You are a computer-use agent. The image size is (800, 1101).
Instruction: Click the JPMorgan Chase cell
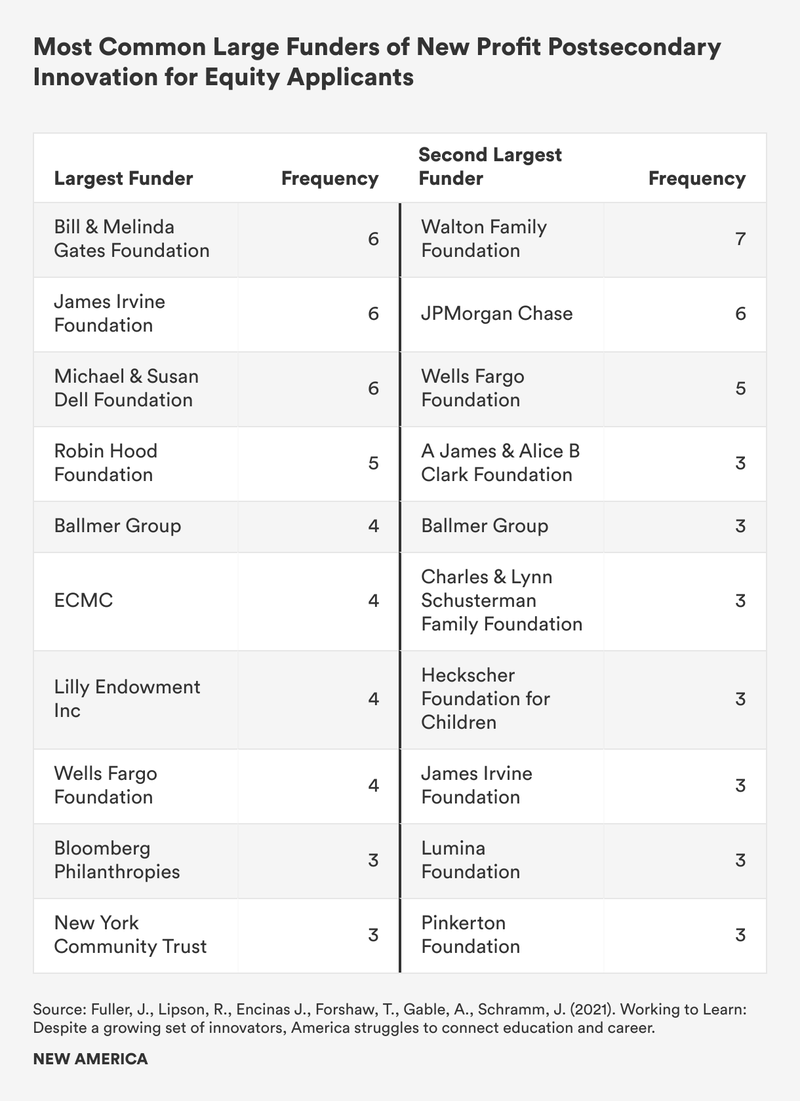tap(497, 313)
